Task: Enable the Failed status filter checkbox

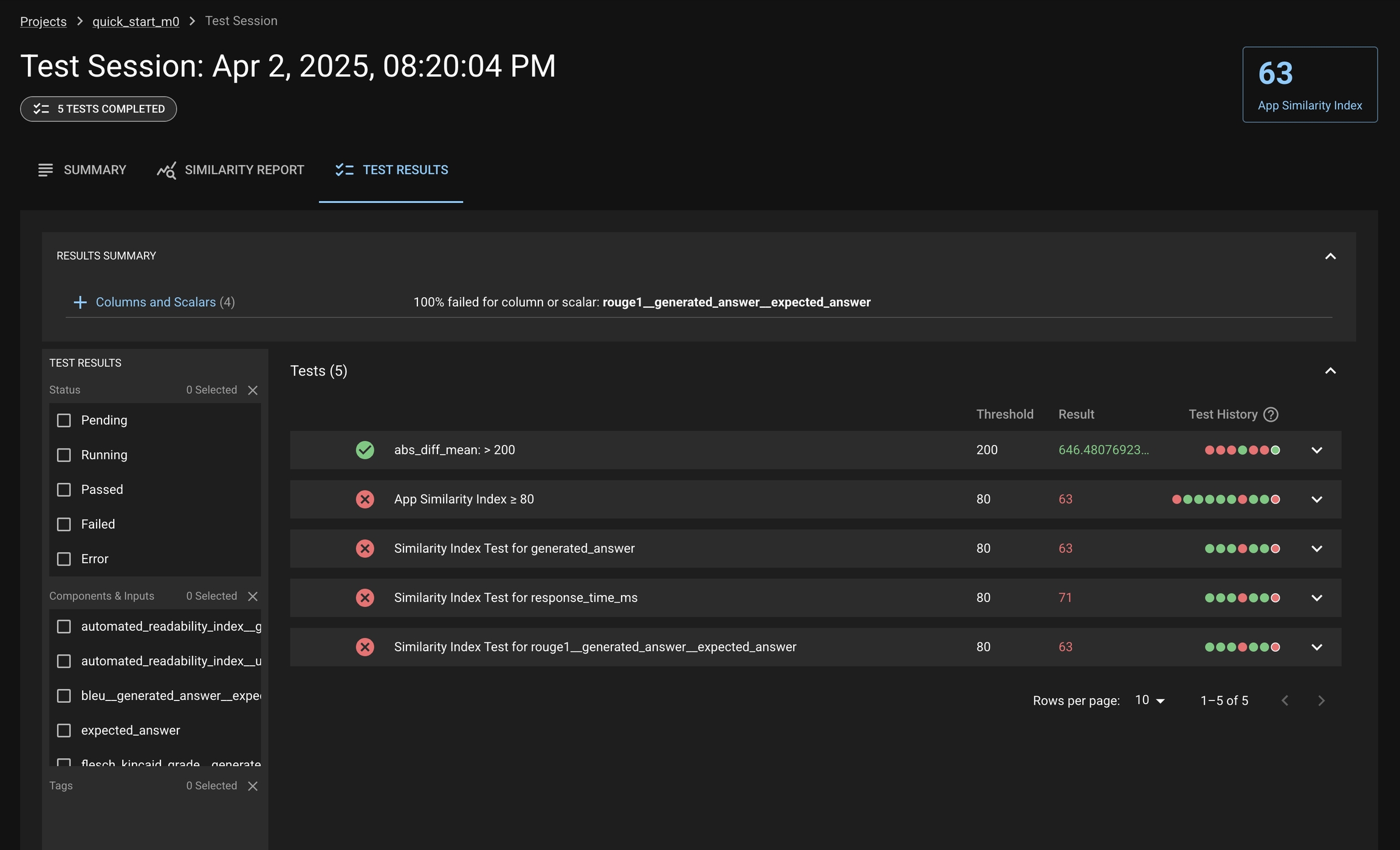Action: pyautogui.click(x=64, y=524)
